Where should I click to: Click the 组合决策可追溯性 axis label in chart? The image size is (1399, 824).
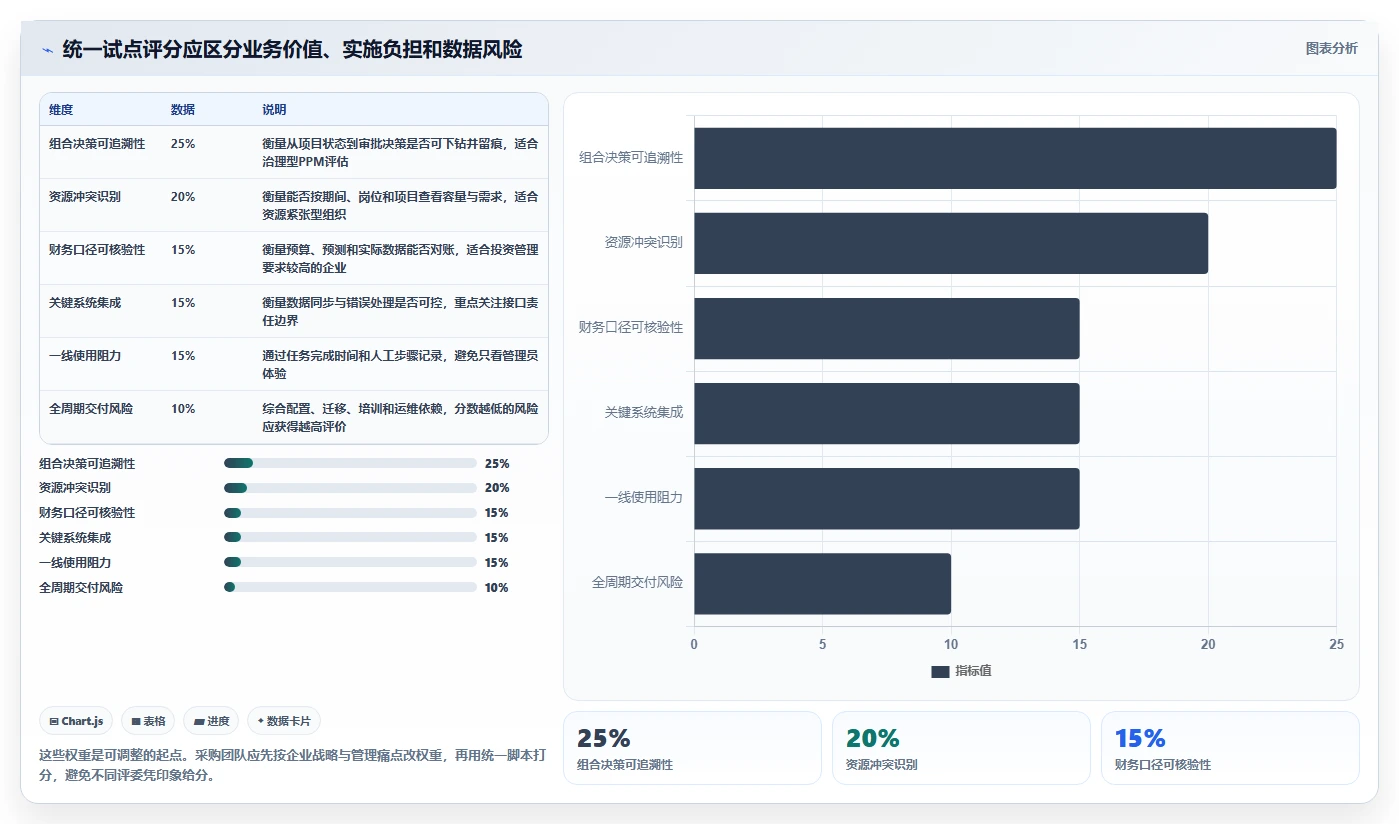(x=631, y=158)
